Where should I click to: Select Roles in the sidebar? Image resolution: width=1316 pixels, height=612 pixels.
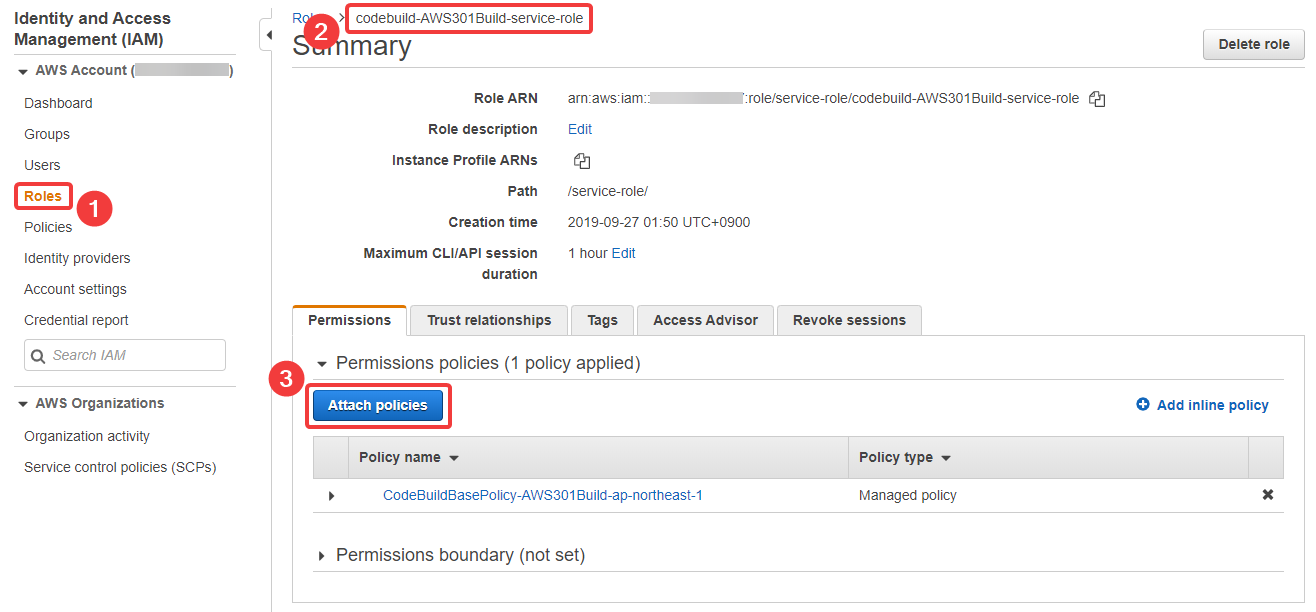point(43,196)
